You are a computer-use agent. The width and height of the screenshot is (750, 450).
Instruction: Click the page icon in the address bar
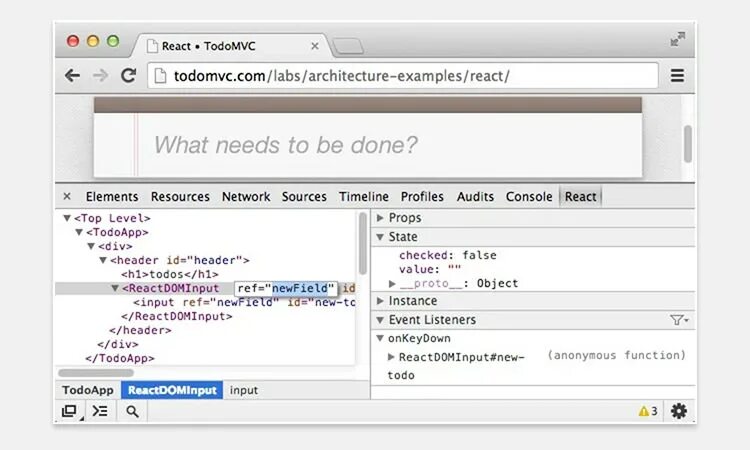(160, 76)
